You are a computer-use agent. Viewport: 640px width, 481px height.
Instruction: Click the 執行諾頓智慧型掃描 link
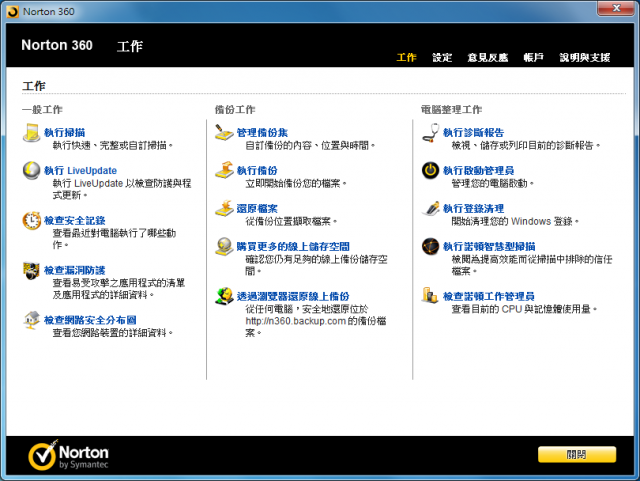point(489,247)
